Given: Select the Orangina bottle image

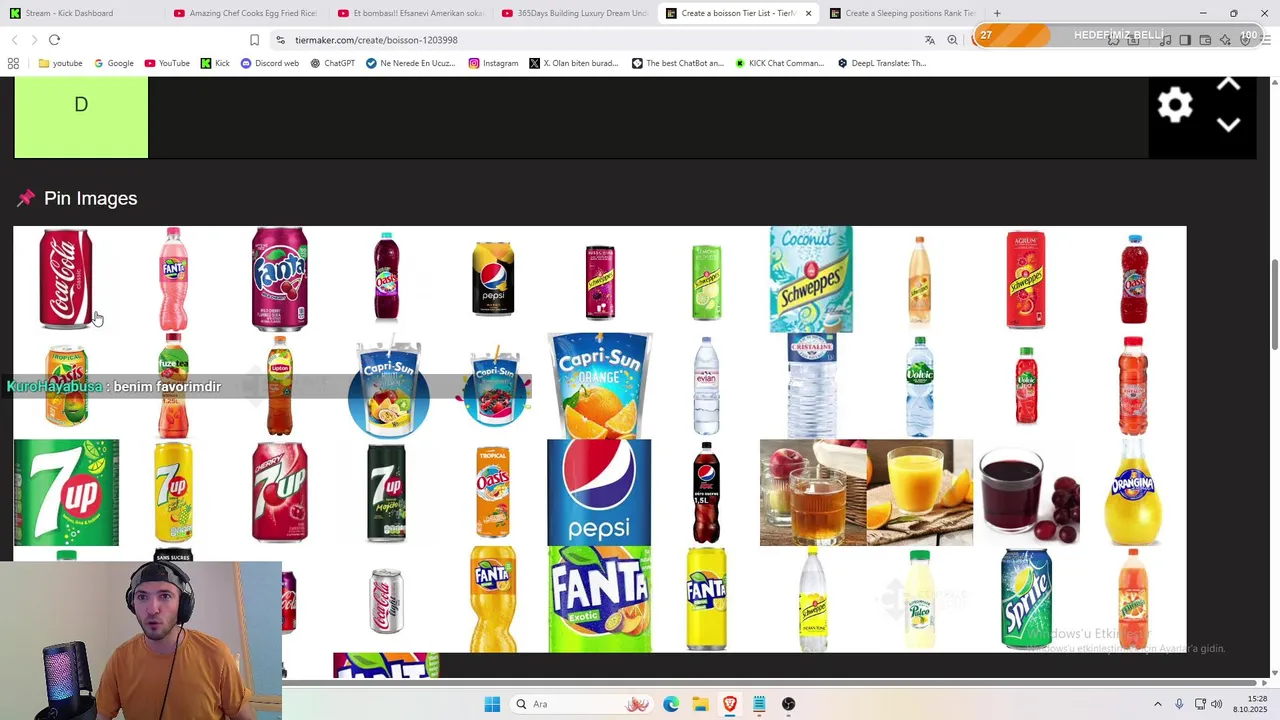Looking at the screenshot, I should (1133, 492).
